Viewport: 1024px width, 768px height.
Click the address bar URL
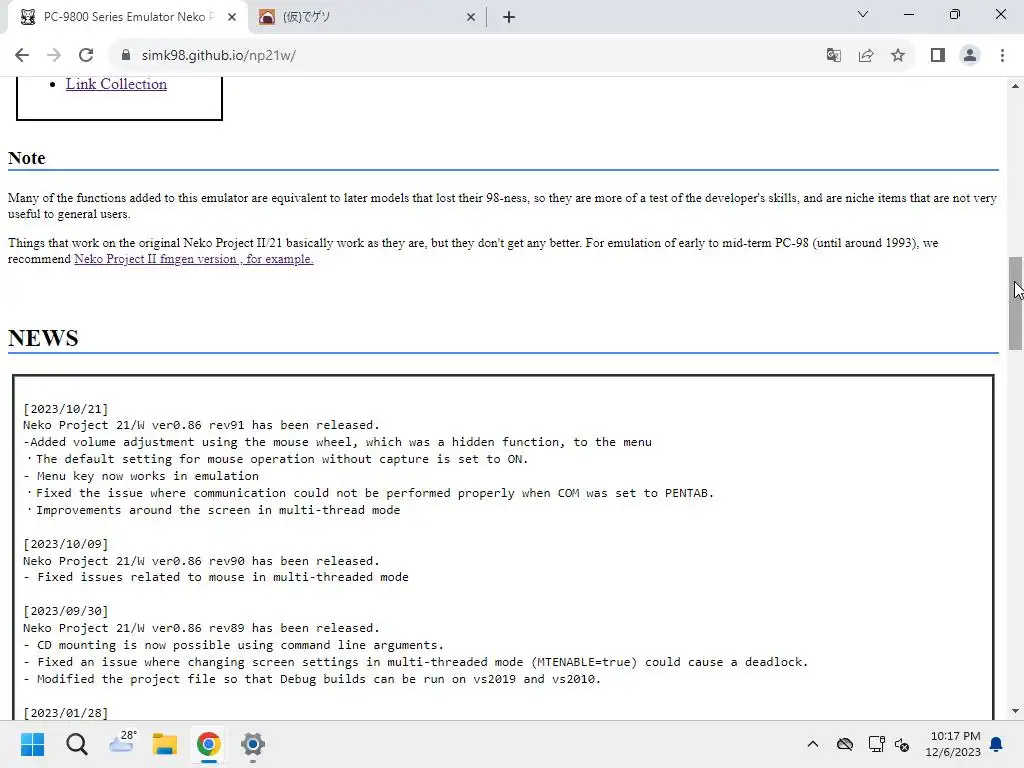tap(219, 55)
